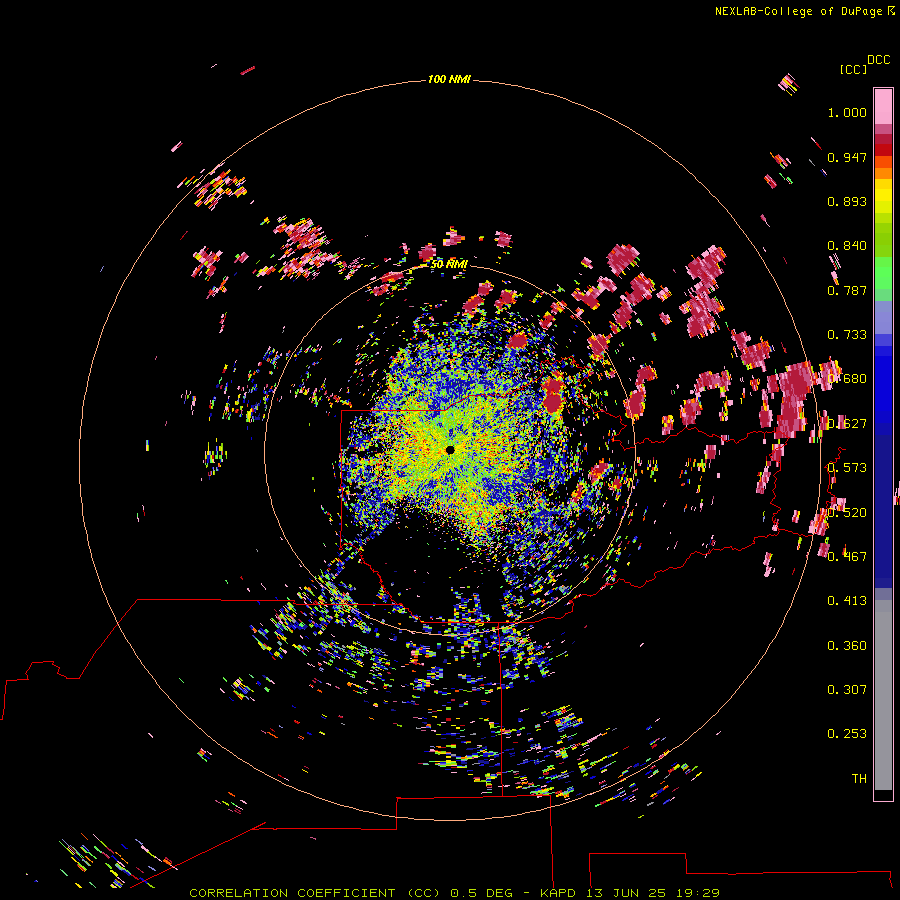
Task: Select the 0.840 legend value
Action: [x=847, y=246]
